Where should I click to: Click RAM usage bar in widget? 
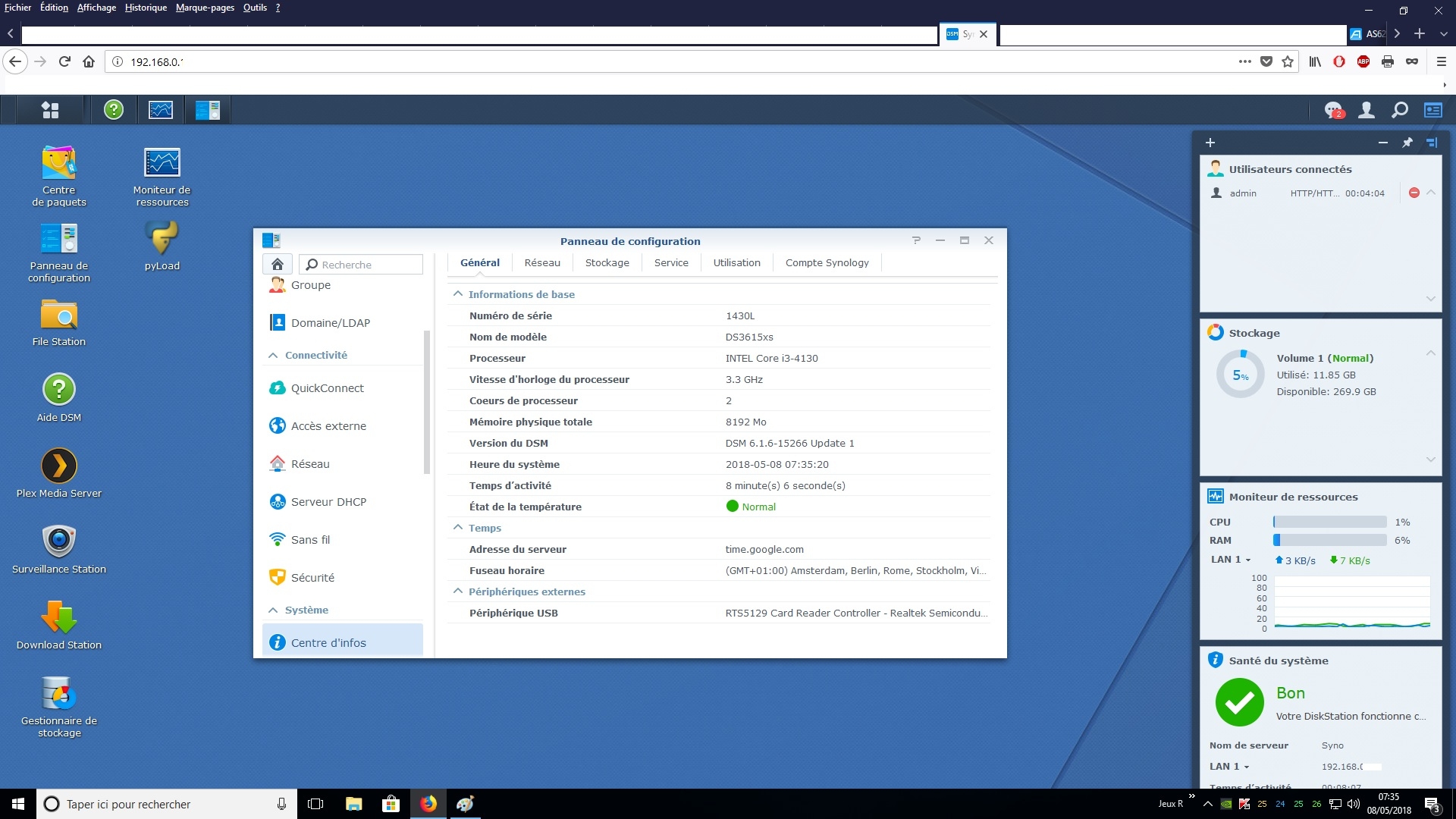(x=1329, y=540)
